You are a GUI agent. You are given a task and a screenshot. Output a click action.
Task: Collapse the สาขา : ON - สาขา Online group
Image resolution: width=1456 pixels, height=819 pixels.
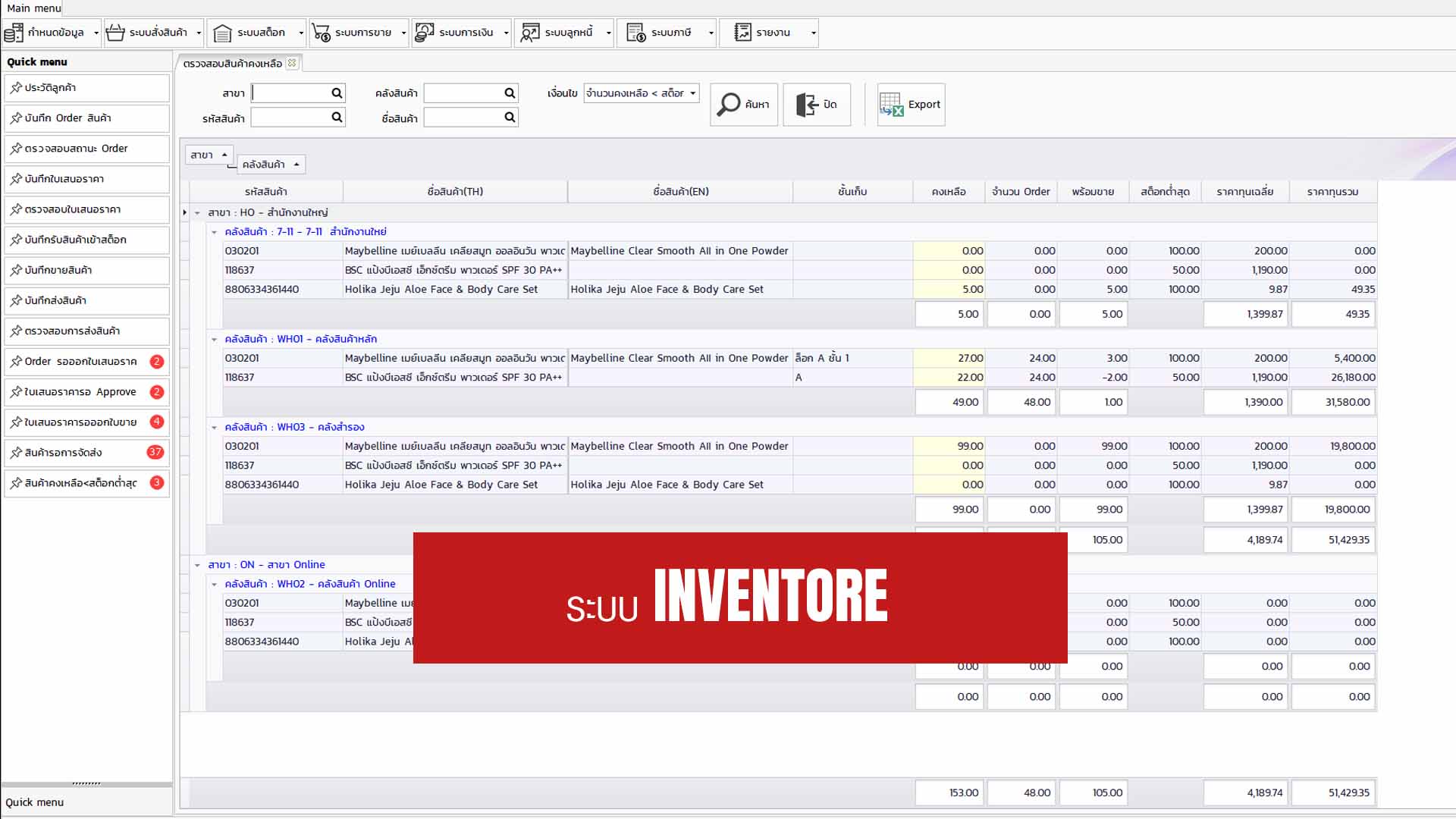click(197, 565)
